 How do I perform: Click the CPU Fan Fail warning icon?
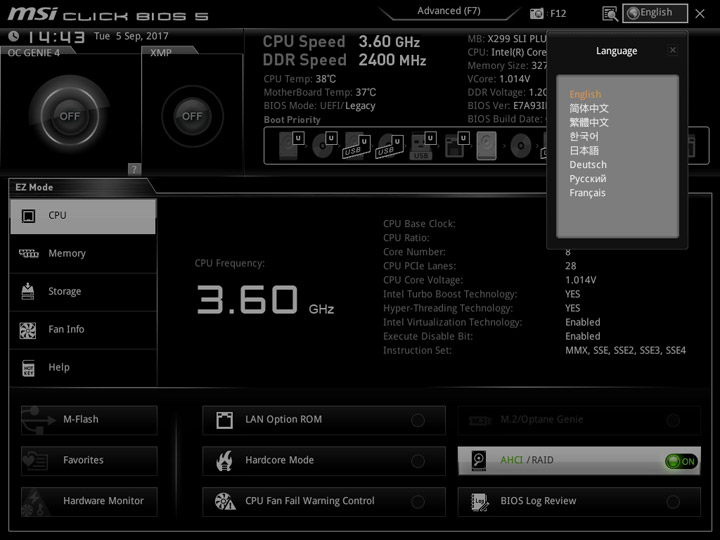point(225,501)
